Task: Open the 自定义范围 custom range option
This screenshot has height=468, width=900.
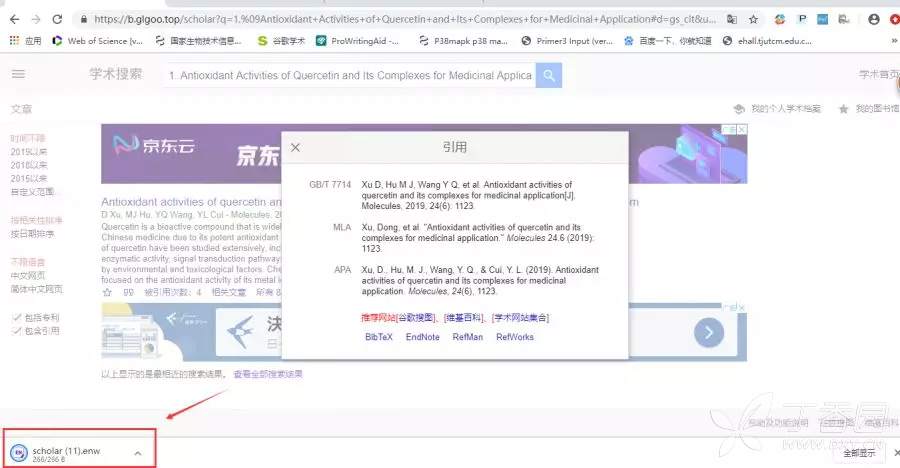Action: click(x=32, y=192)
